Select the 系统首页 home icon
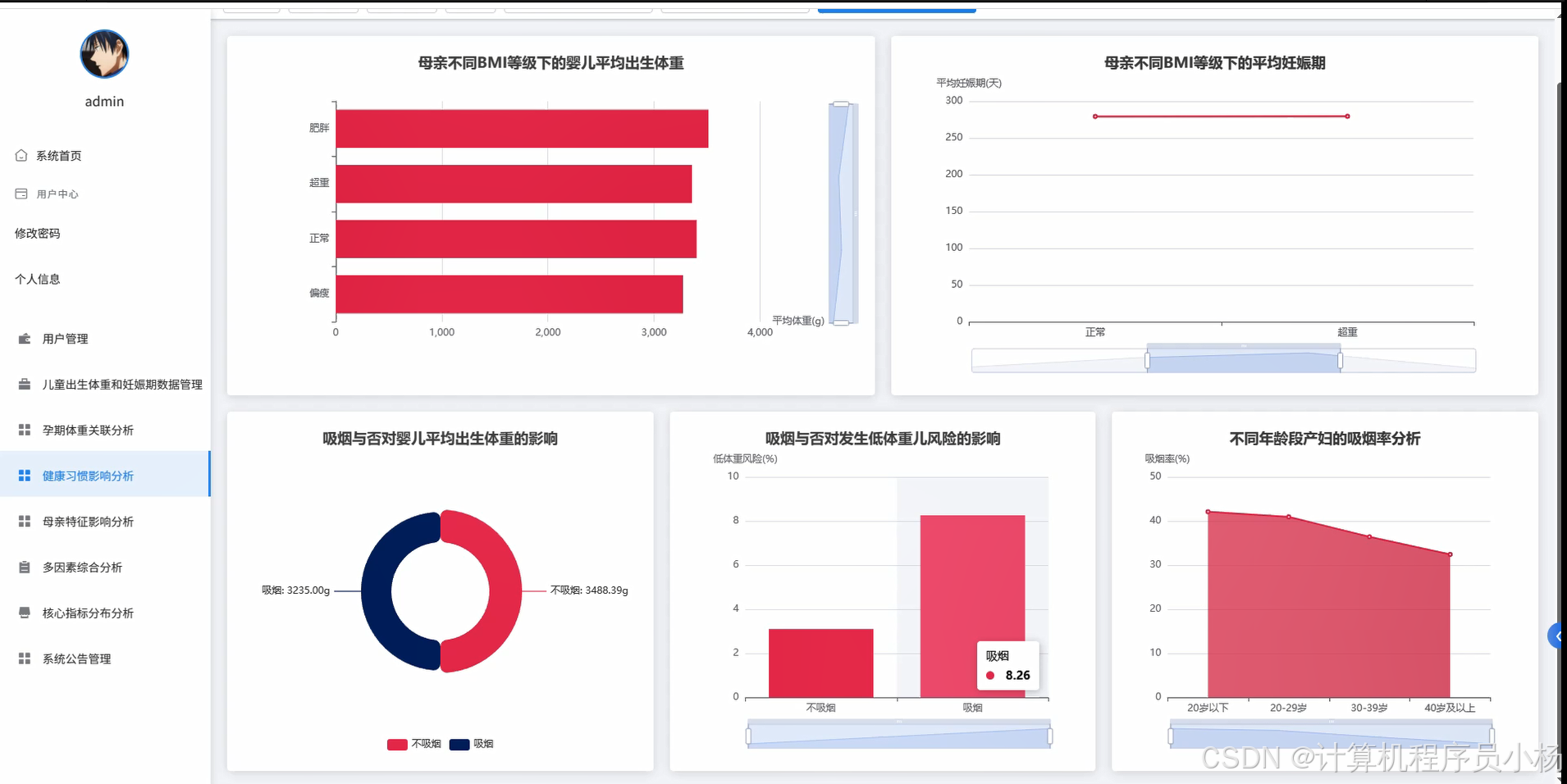 coord(21,155)
